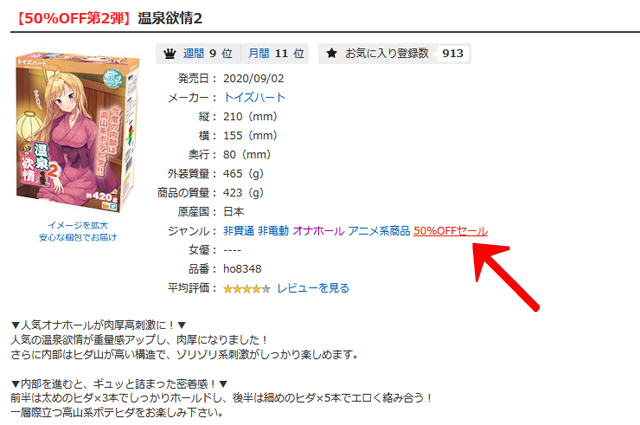Click the purple visited genre link
The image size is (640, 425).
click(x=318, y=231)
